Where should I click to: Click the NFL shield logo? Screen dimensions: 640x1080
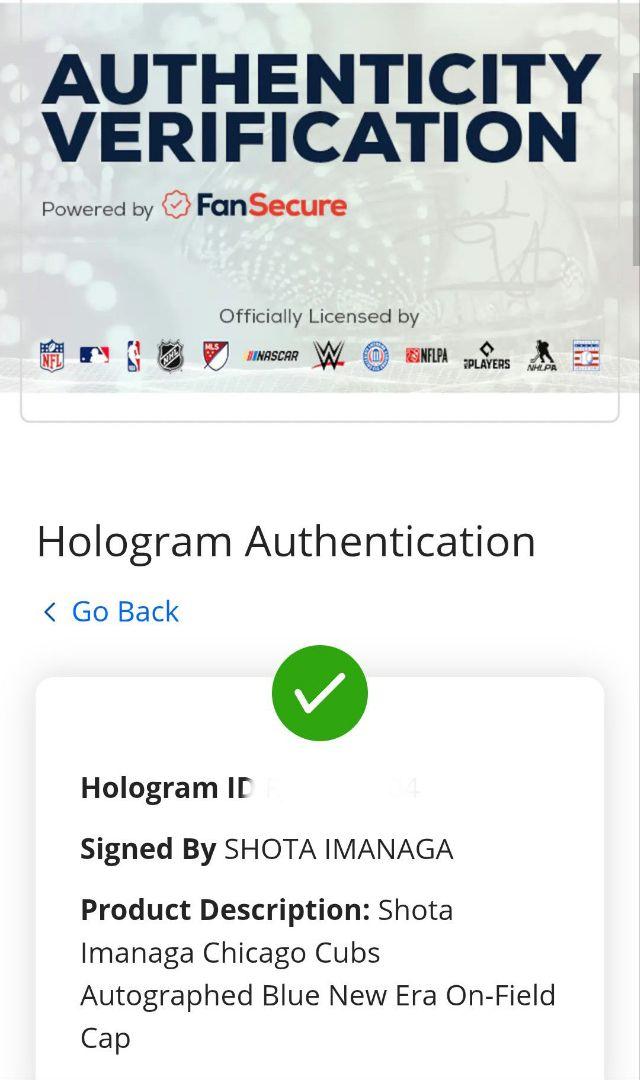pos(52,355)
